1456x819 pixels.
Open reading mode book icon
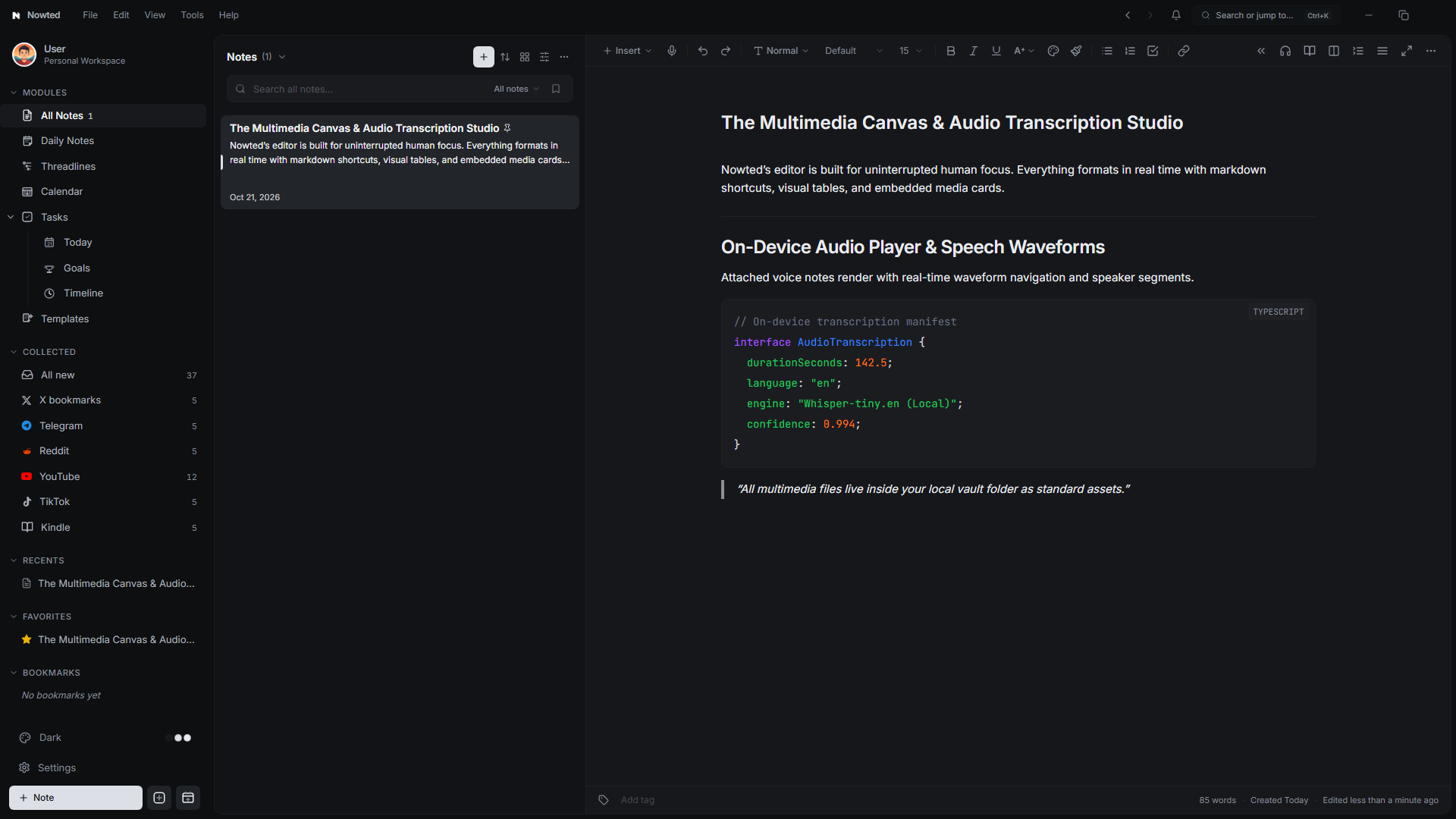pyautogui.click(x=1310, y=51)
